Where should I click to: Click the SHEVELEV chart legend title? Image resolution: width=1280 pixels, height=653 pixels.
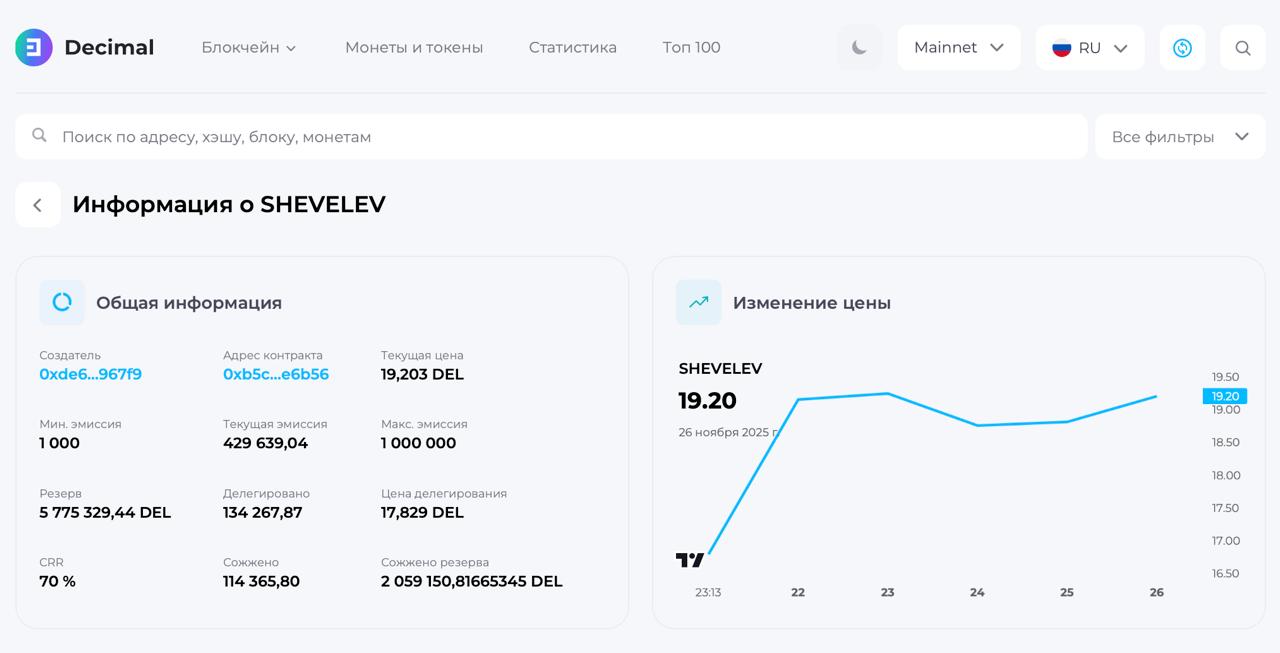[x=720, y=368]
